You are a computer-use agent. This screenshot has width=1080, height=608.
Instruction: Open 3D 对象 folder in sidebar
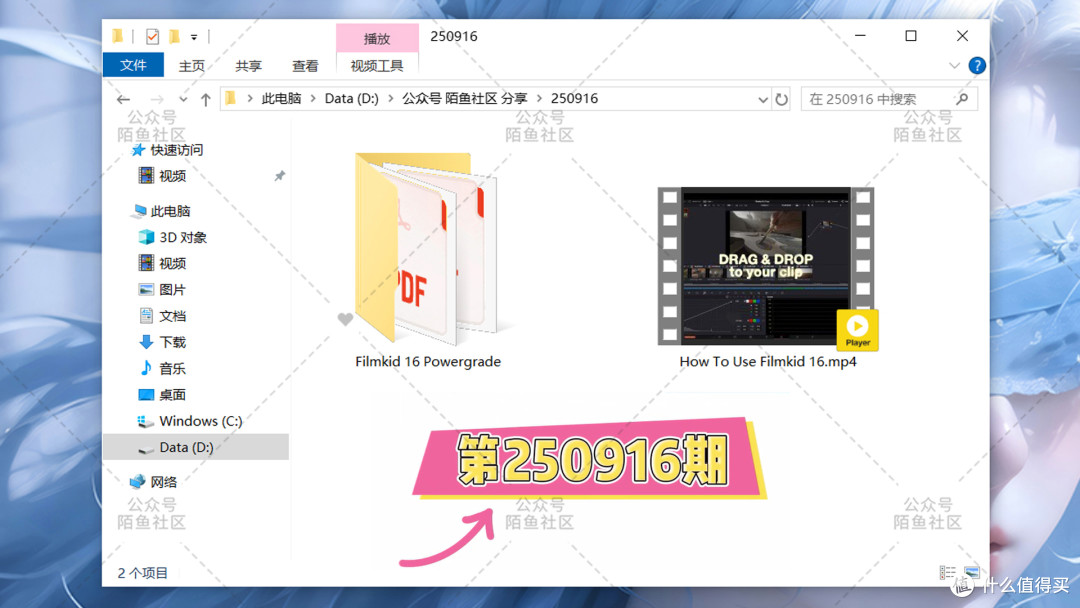(x=183, y=238)
